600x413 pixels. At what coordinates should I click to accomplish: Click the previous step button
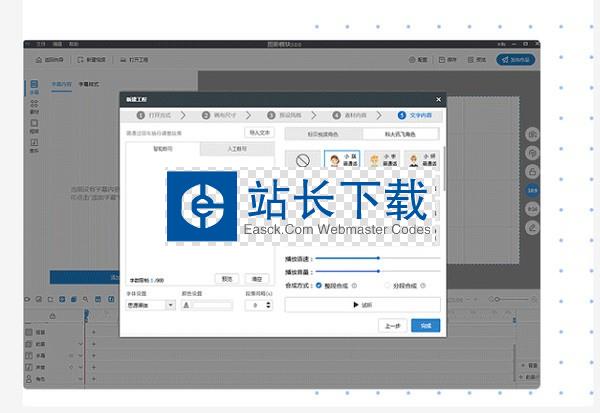coord(393,326)
